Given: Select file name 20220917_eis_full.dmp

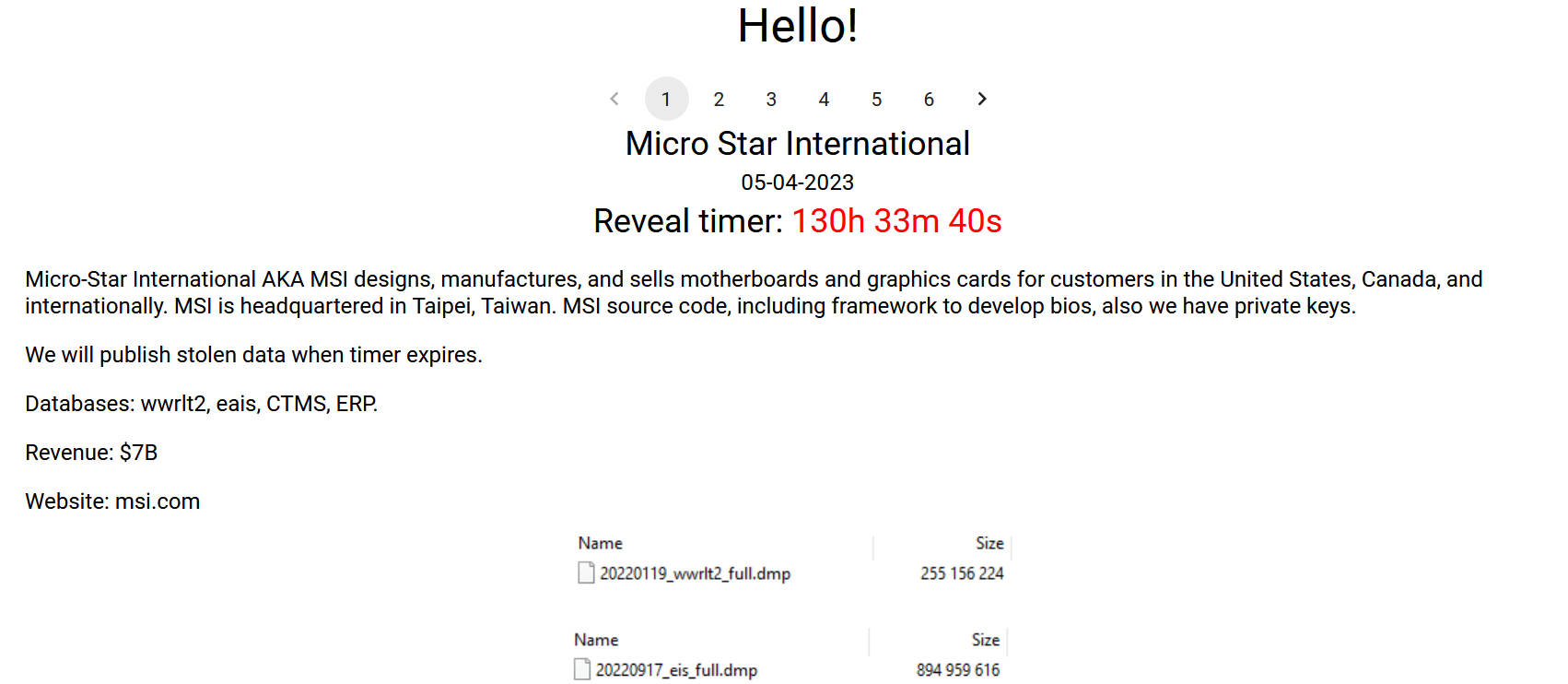Looking at the screenshot, I should point(677,670).
